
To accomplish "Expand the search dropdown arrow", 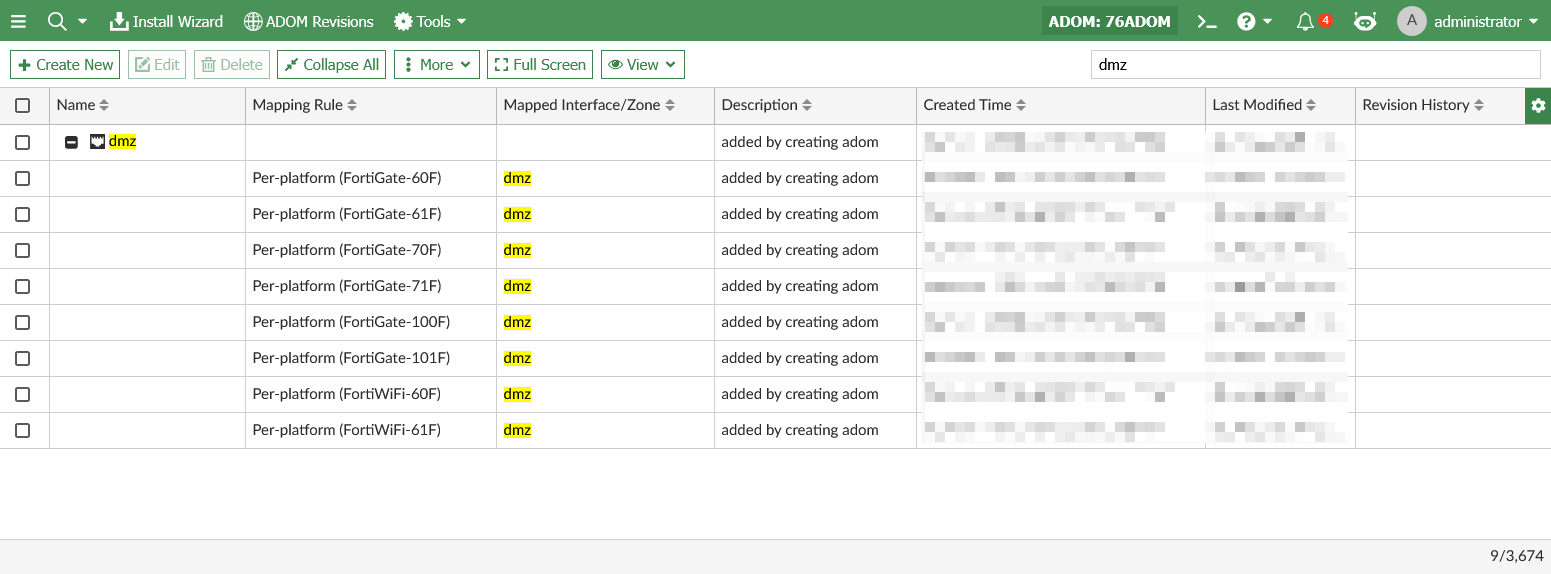I will [82, 21].
